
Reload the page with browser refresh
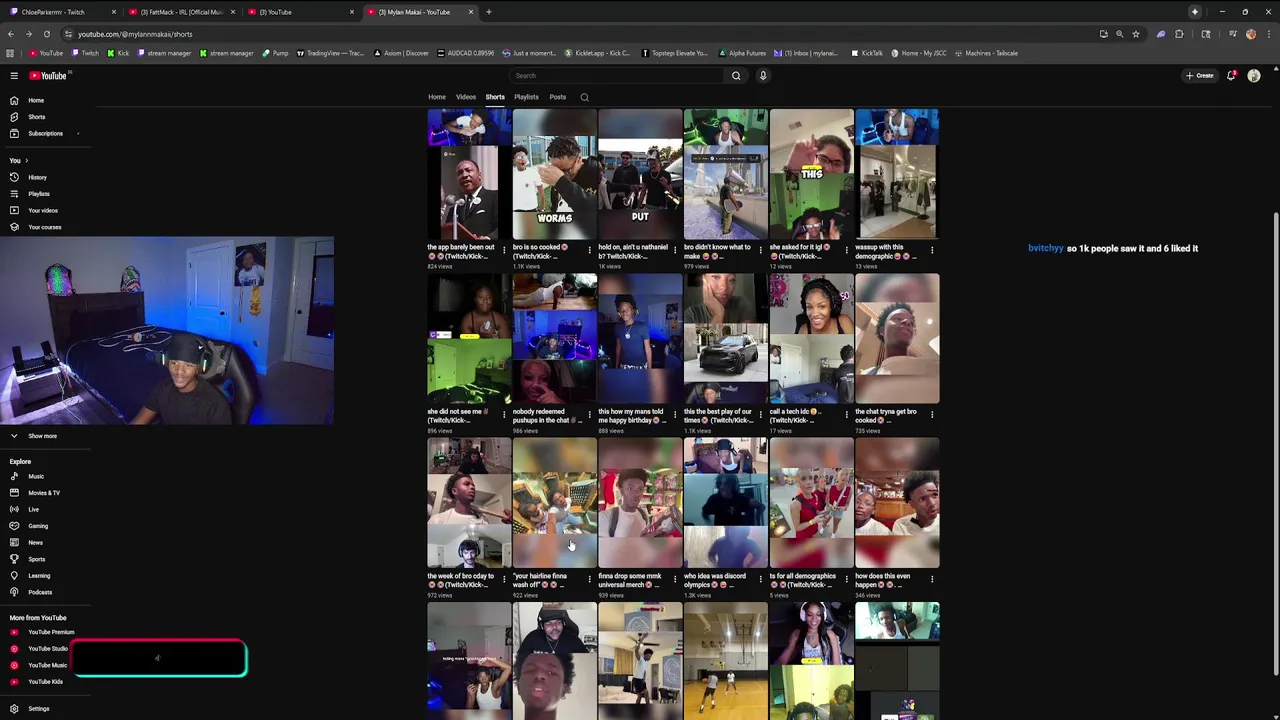46,34
